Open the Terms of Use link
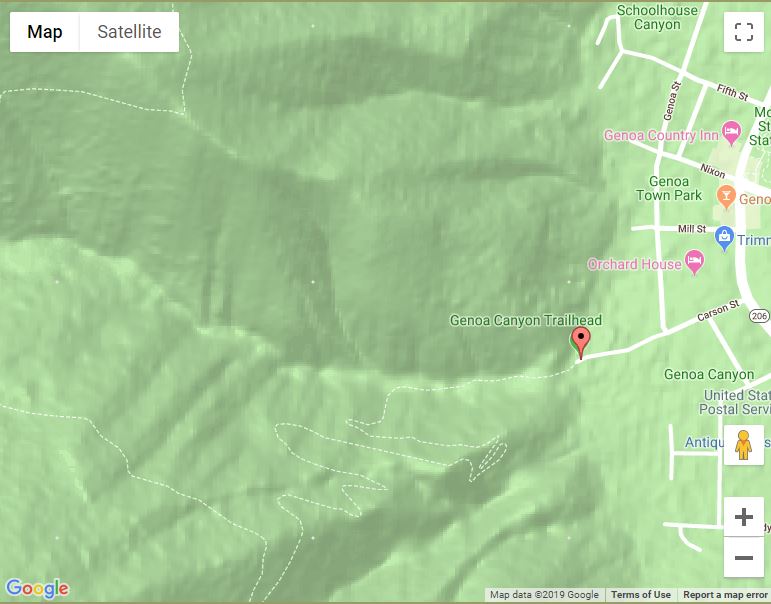The width and height of the screenshot is (771, 604). (x=641, y=595)
